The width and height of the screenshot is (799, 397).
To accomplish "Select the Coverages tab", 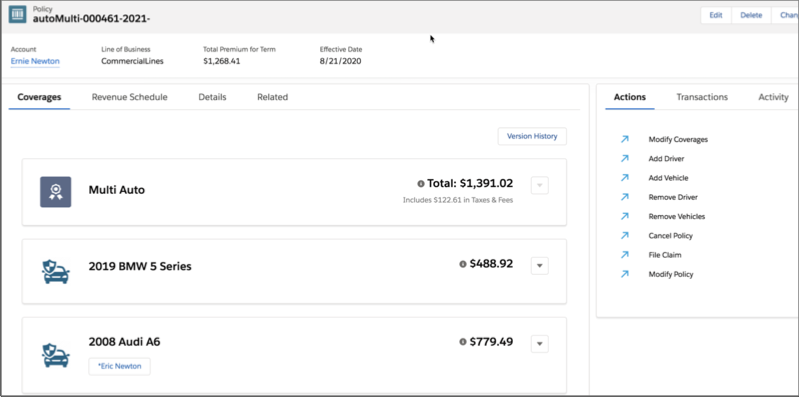I will pyautogui.click(x=39, y=97).
